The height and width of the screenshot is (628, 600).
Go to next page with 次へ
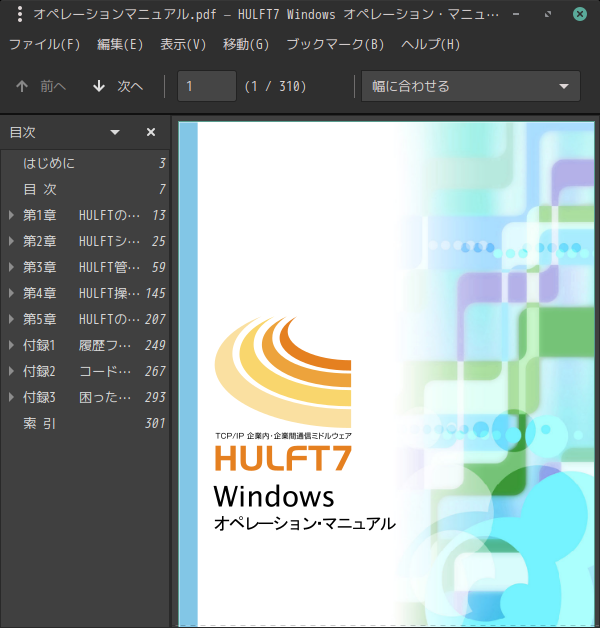click(118, 86)
